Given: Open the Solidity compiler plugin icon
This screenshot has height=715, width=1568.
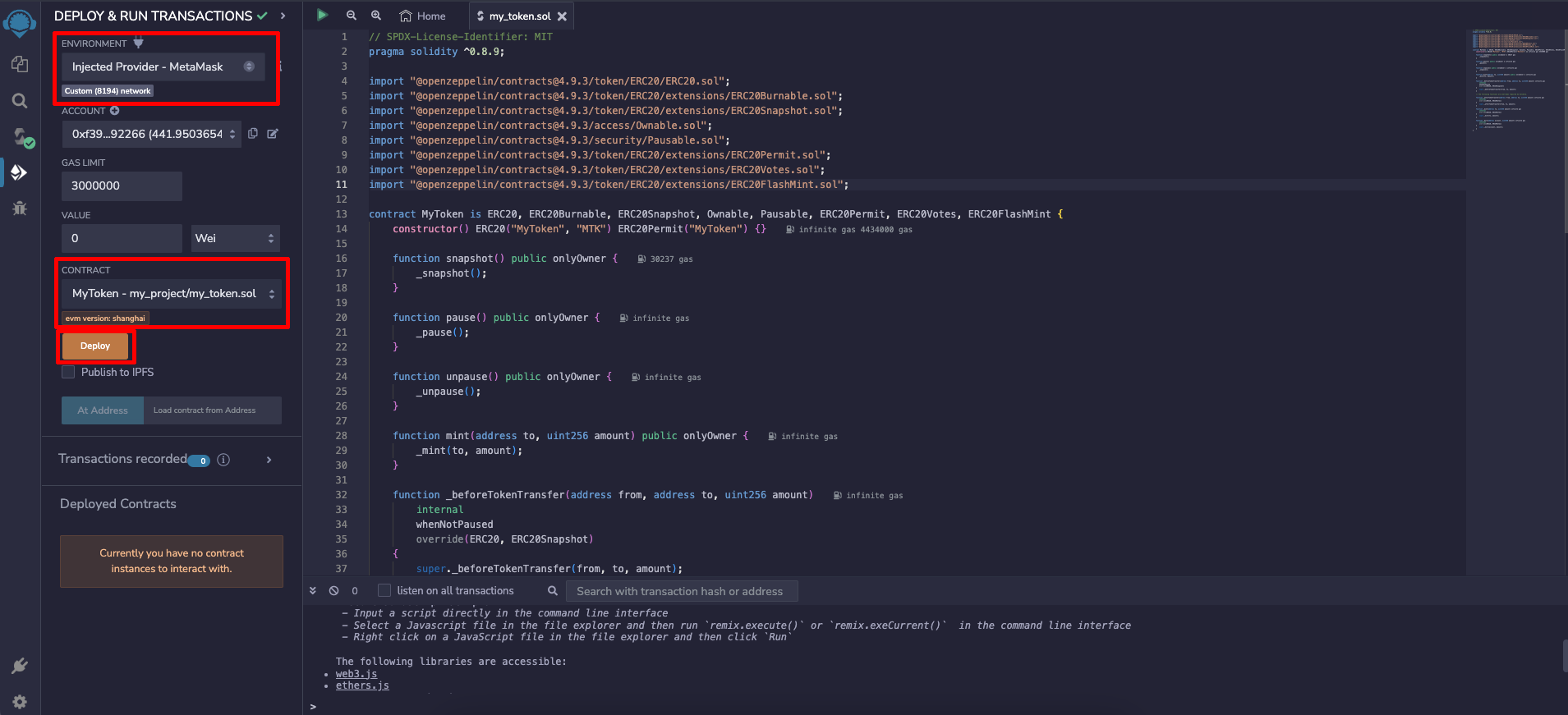Looking at the screenshot, I should [x=21, y=136].
